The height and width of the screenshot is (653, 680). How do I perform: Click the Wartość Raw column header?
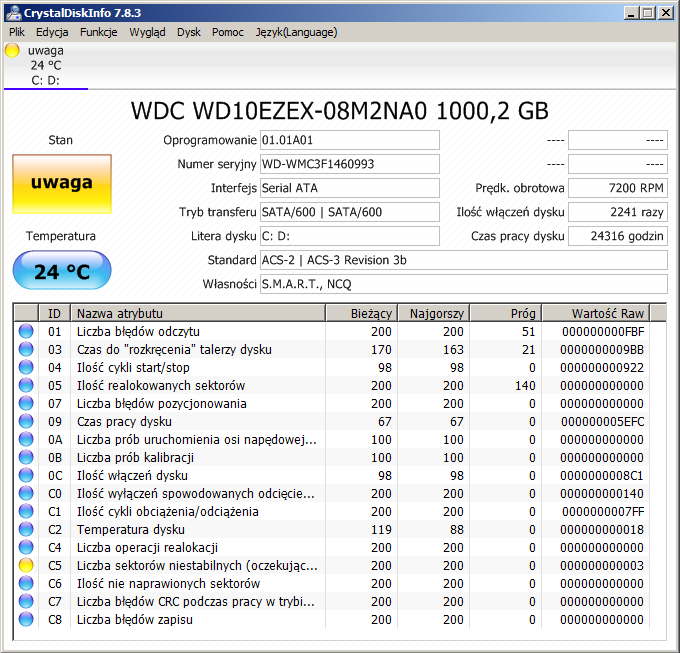[596, 313]
